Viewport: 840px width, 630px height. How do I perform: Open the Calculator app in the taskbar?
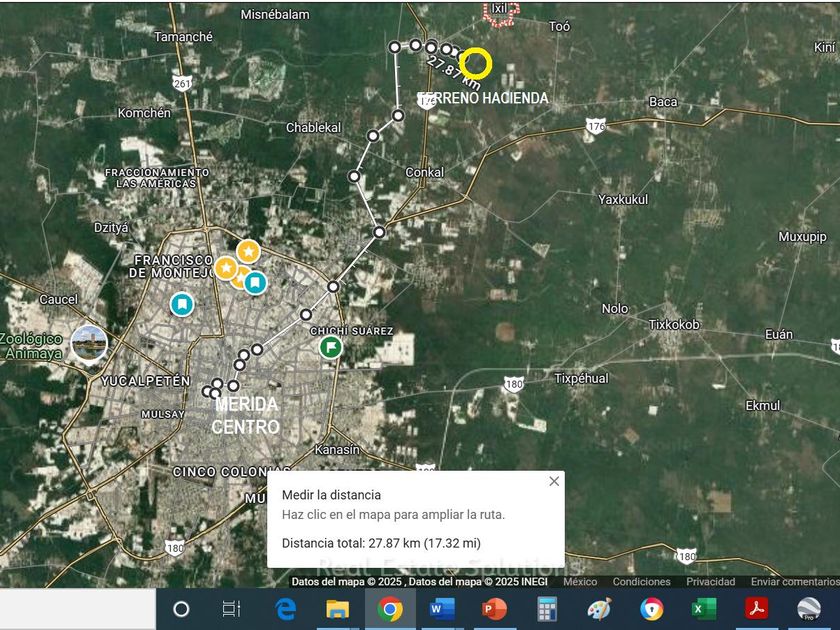[x=546, y=609]
